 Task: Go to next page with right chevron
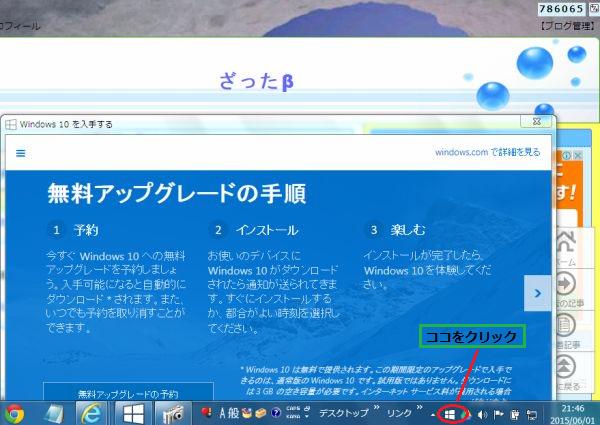[x=537, y=293]
